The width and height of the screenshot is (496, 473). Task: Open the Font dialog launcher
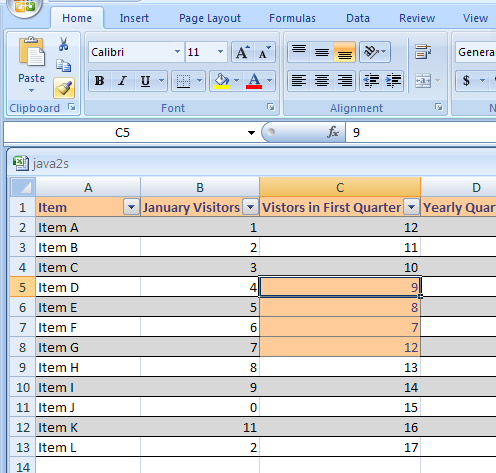pyautogui.click(x=271, y=107)
